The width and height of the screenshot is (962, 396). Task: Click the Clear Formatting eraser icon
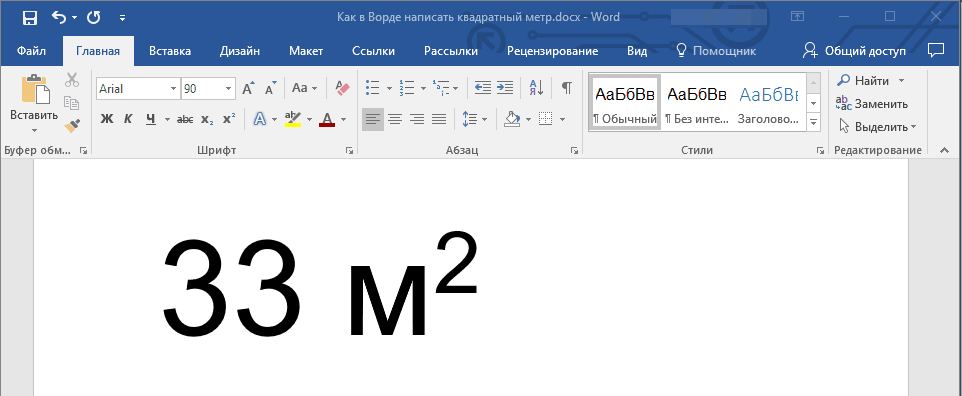pos(342,88)
